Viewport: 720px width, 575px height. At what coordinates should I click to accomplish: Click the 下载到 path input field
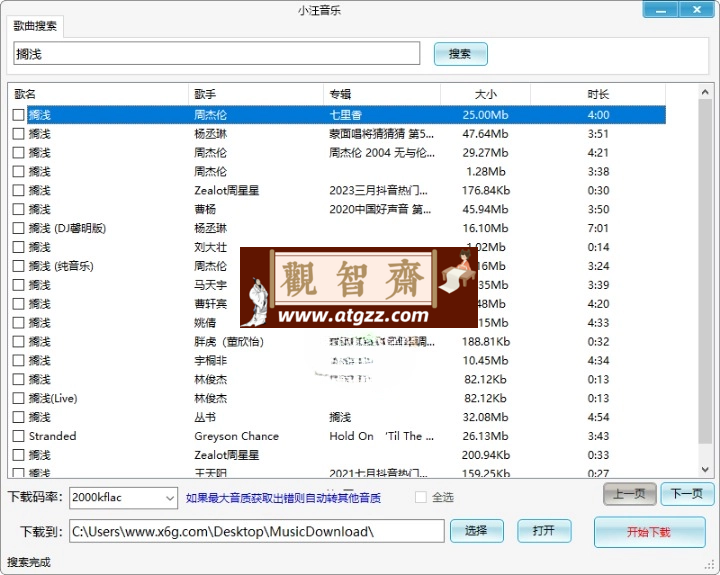257,531
